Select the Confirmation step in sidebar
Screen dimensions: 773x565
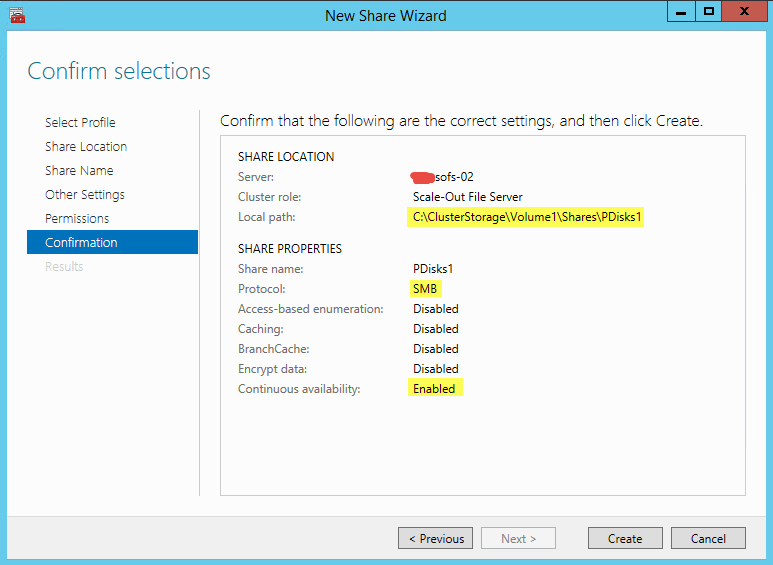(x=81, y=242)
